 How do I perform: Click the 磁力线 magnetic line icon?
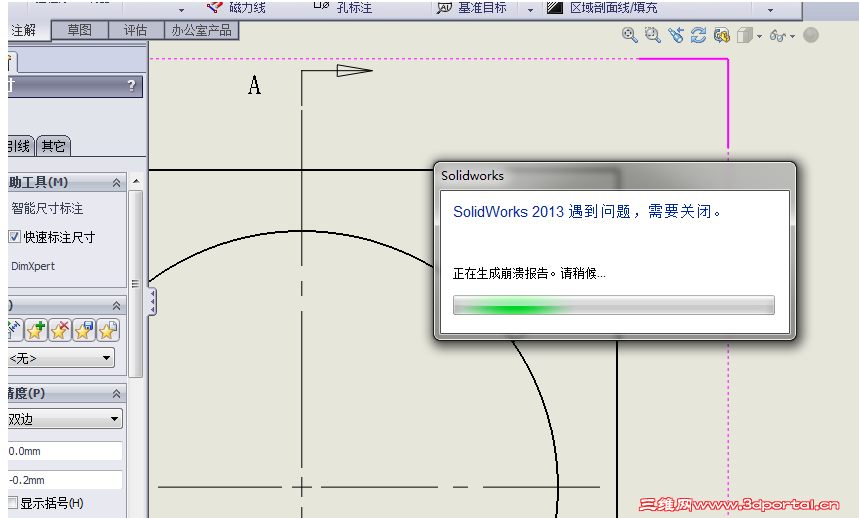tap(214, 7)
